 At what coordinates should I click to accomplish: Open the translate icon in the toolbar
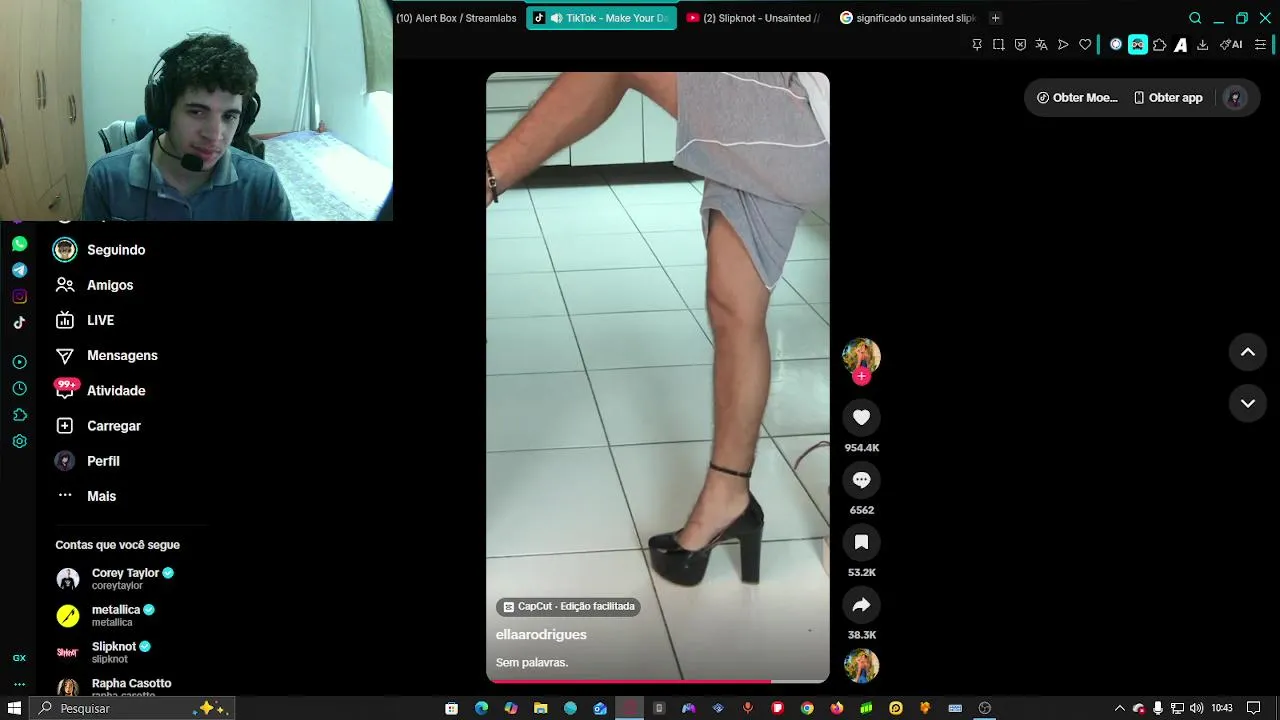coord(1041,44)
